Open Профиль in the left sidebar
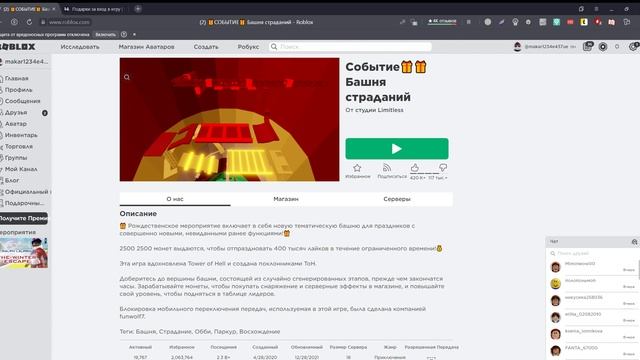The width and height of the screenshot is (640, 360). click(x=18, y=90)
